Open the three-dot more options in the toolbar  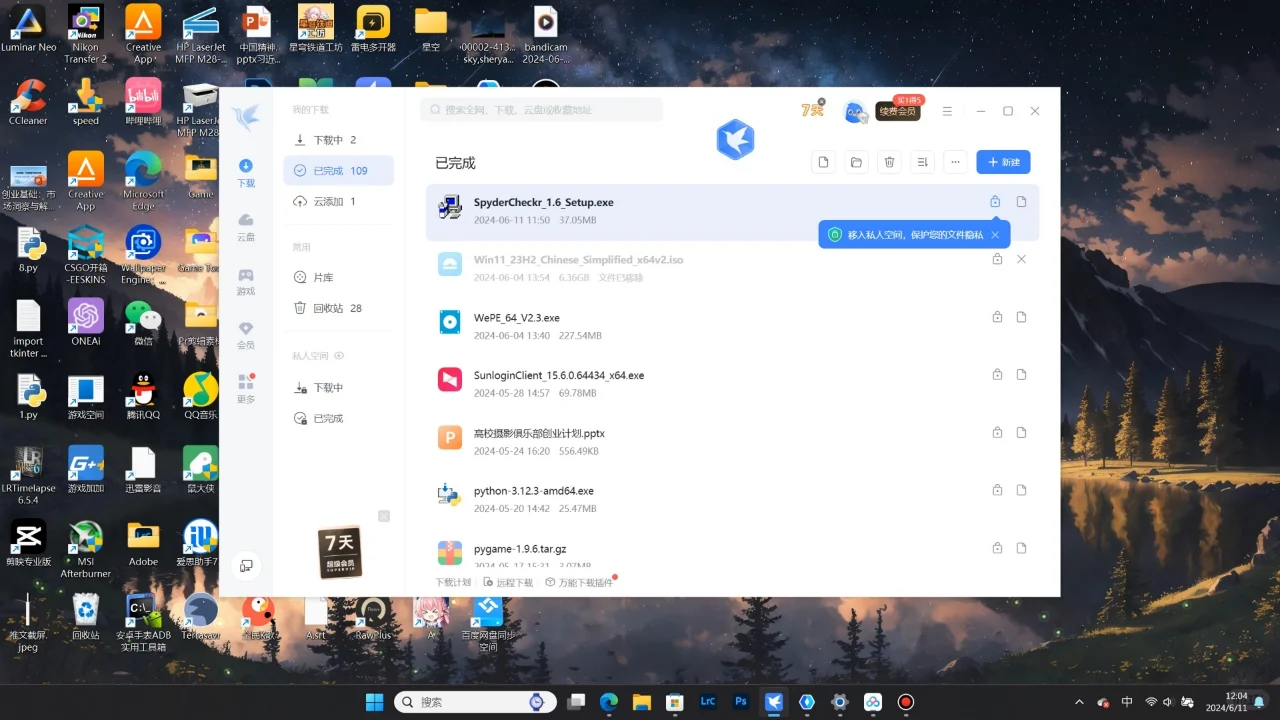click(956, 162)
